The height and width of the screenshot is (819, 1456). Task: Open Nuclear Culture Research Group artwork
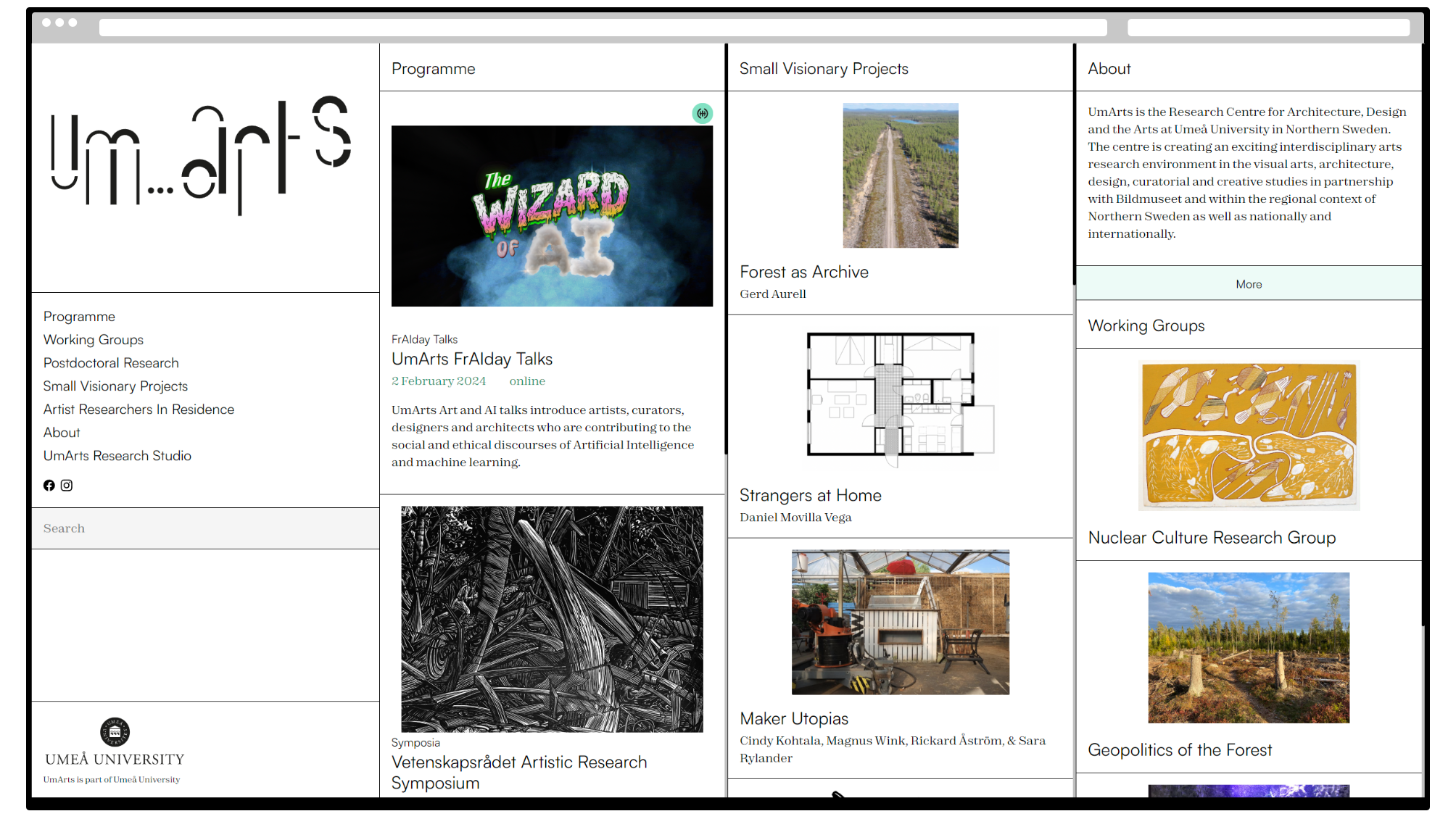(x=1249, y=436)
